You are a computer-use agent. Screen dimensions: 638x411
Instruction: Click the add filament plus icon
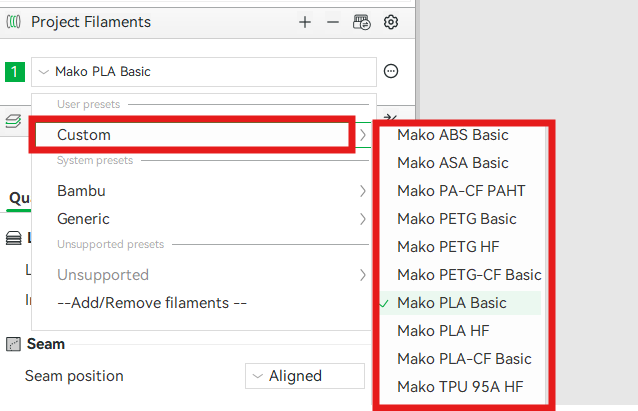305,22
